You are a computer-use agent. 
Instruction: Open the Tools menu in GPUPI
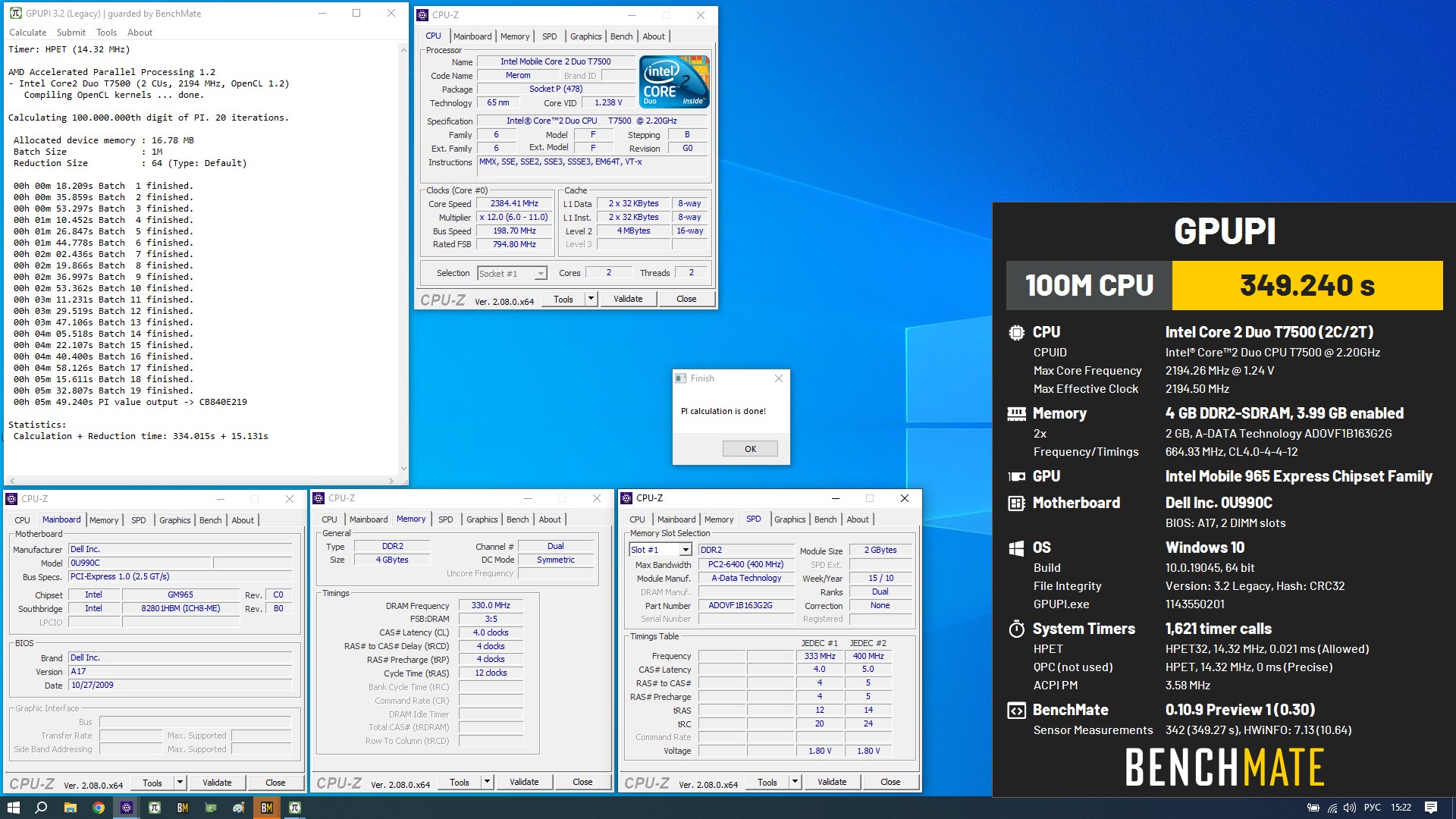[106, 33]
